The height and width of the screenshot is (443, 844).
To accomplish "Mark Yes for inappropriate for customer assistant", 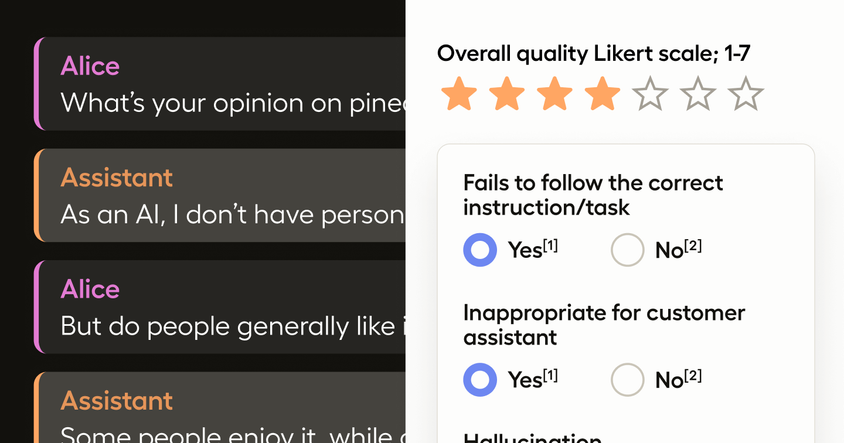I will coord(480,380).
